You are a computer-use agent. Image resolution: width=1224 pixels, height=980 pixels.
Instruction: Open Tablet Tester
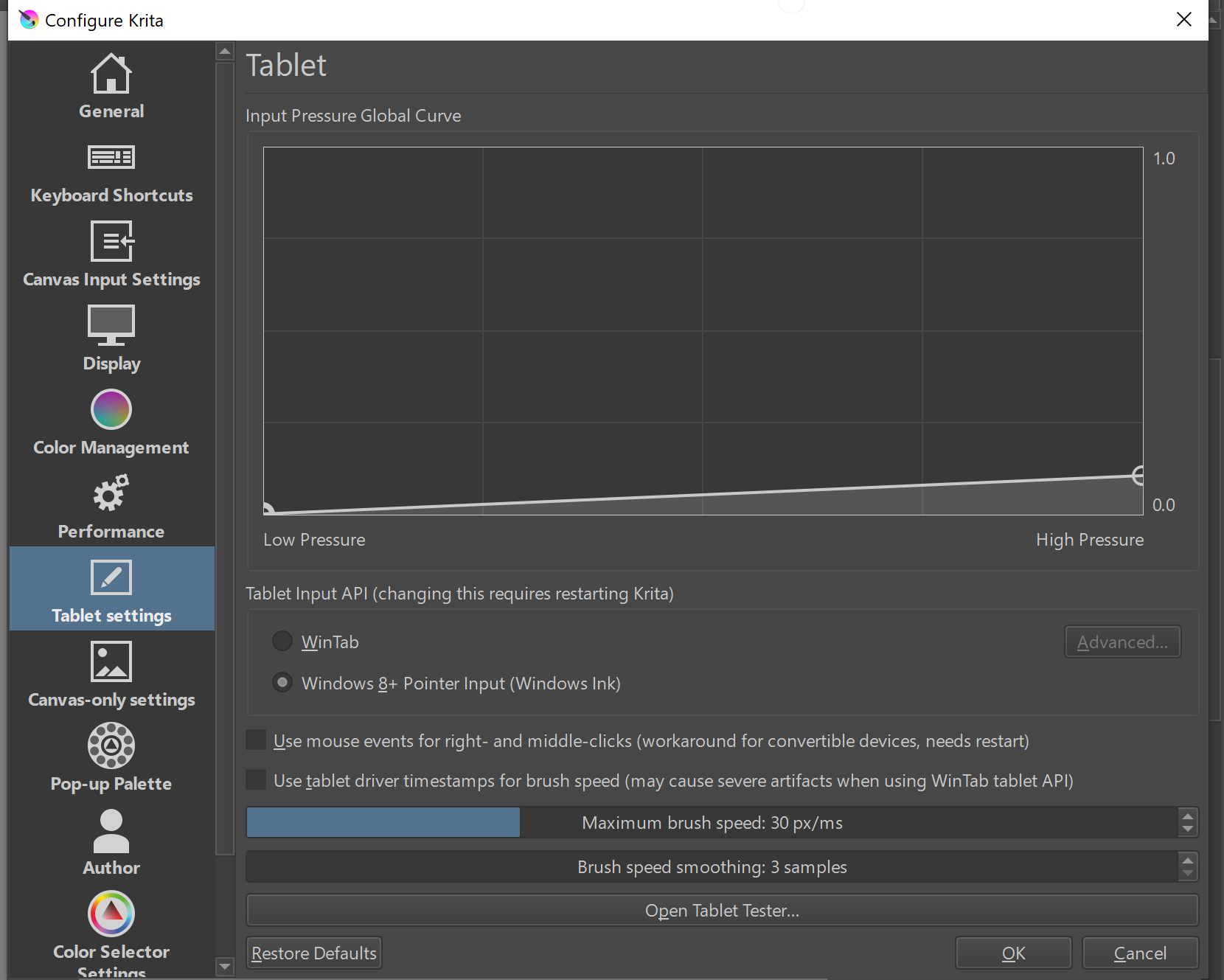[x=722, y=911]
